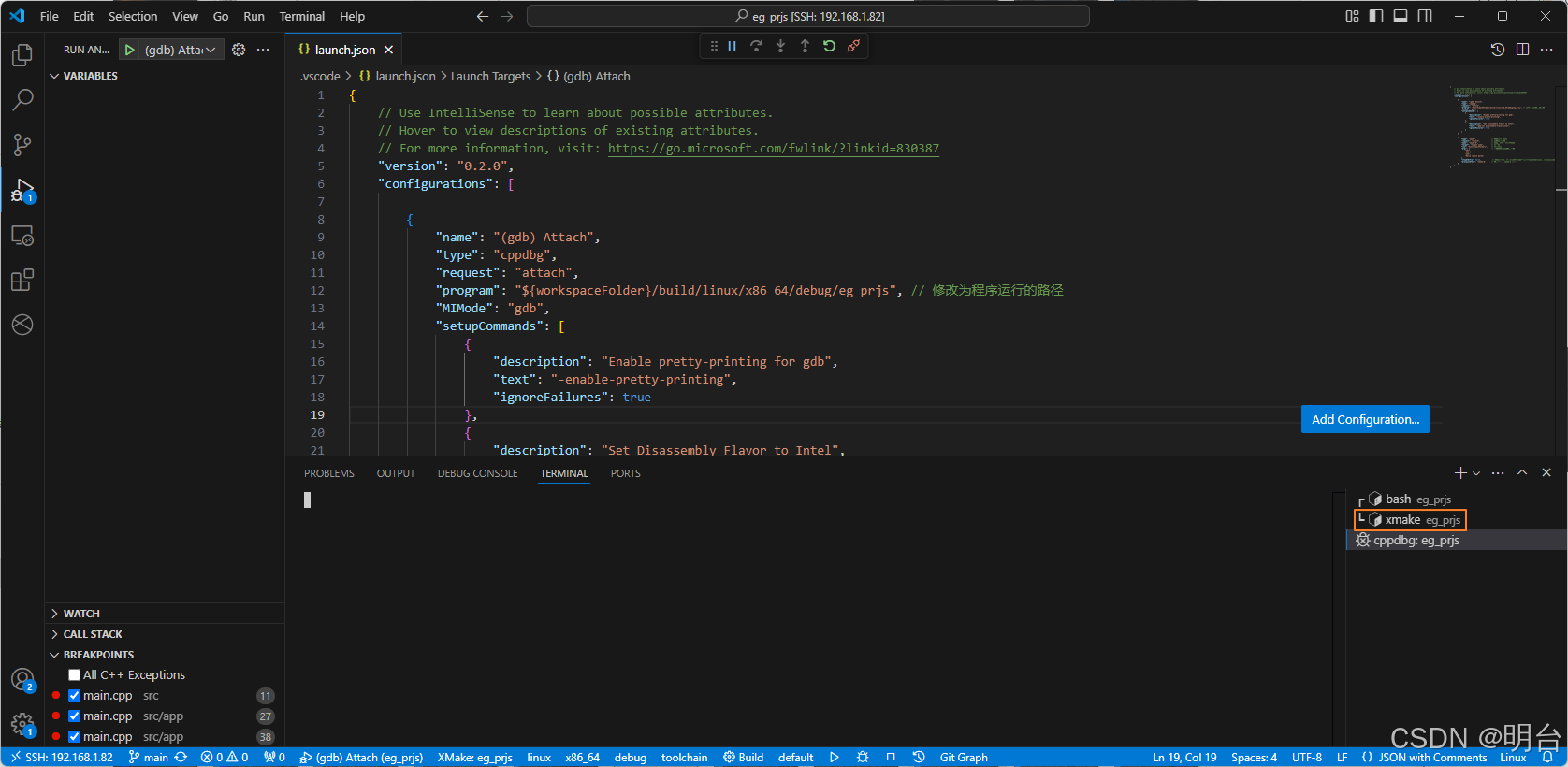Viewport: 1568px width, 767px height.
Task: Disconnect the debugger
Action: [x=853, y=46]
